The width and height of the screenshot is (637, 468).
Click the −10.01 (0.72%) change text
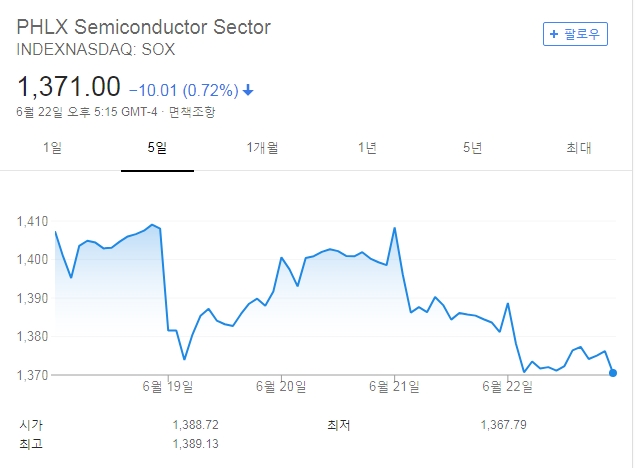[184, 90]
